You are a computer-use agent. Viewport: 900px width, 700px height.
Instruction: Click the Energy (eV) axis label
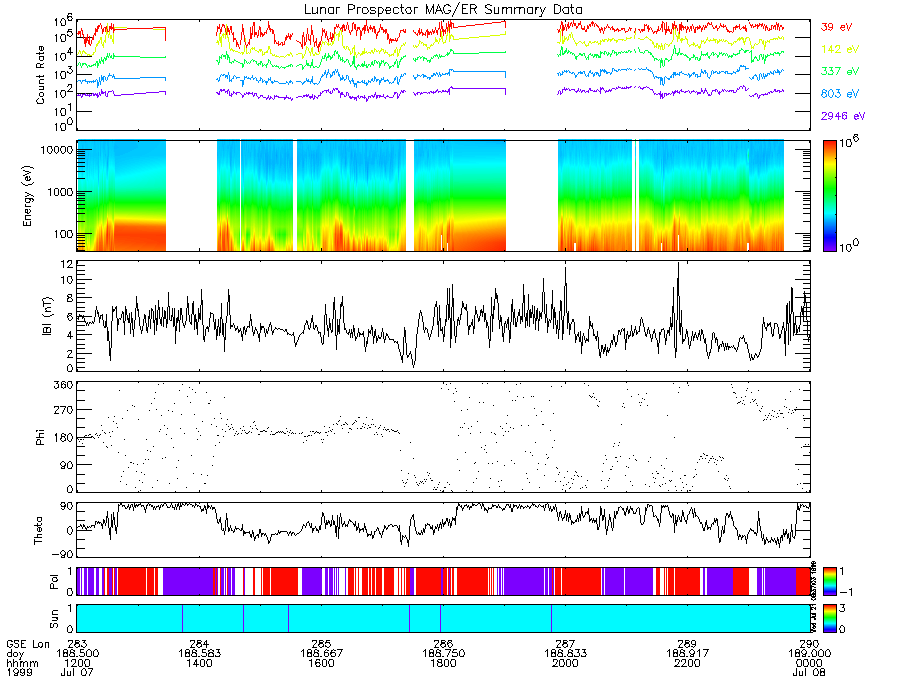tap(27, 196)
